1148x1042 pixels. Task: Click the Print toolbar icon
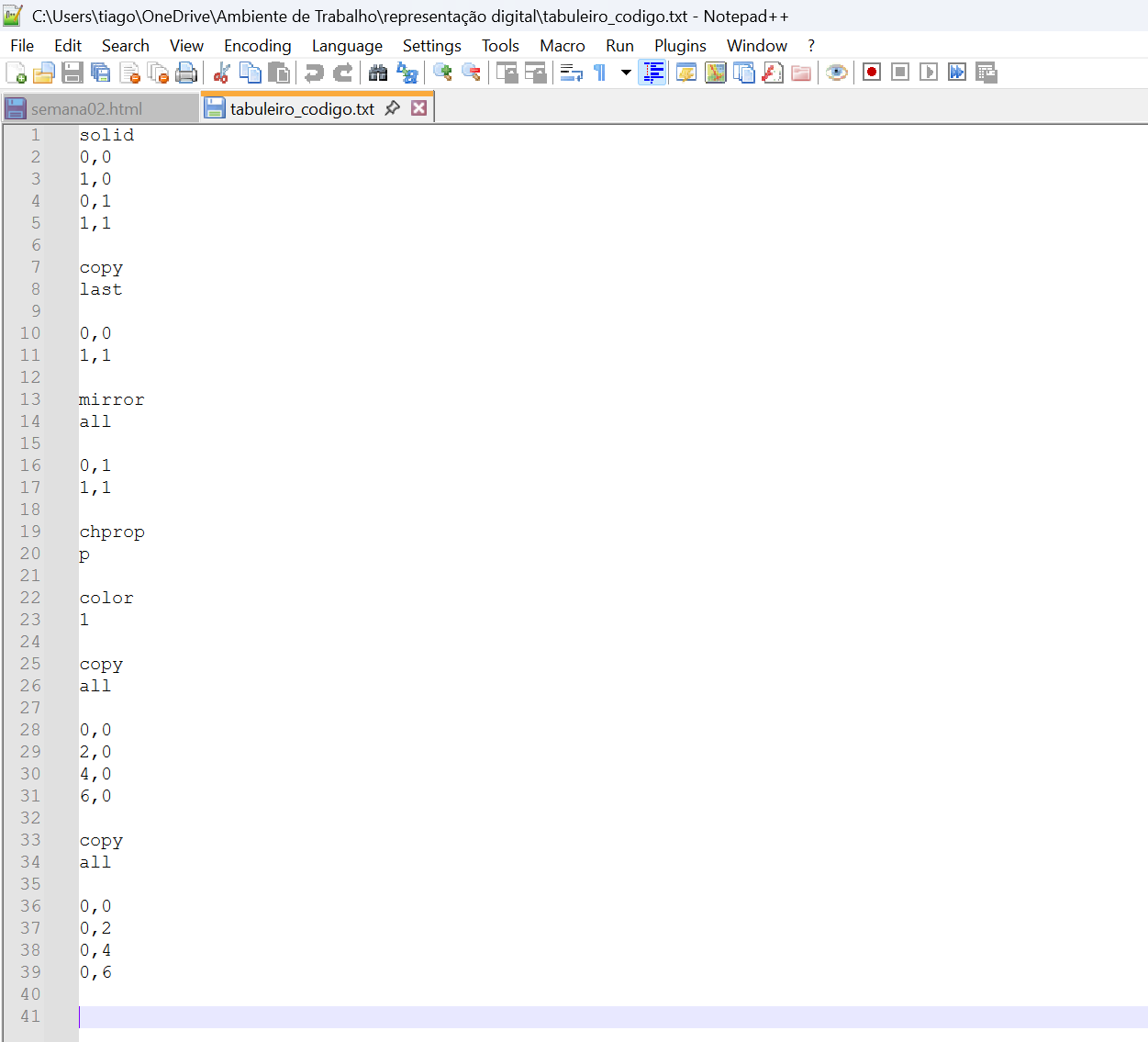click(x=186, y=73)
